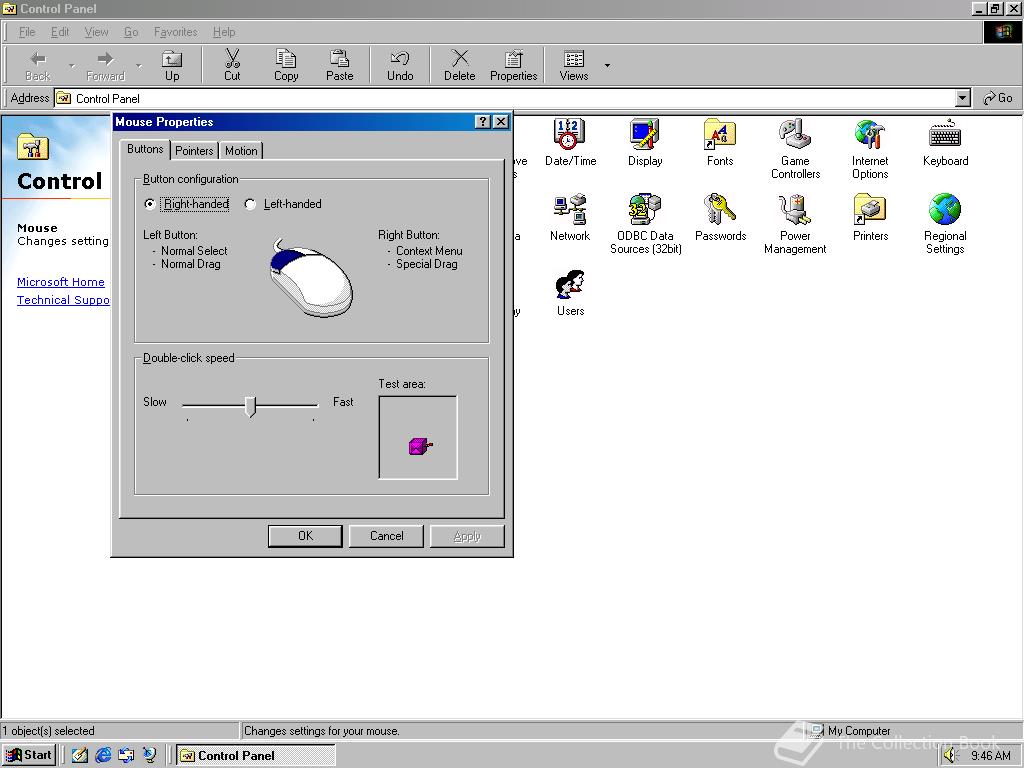Open the Fonts folder icon

coord(720,142)
